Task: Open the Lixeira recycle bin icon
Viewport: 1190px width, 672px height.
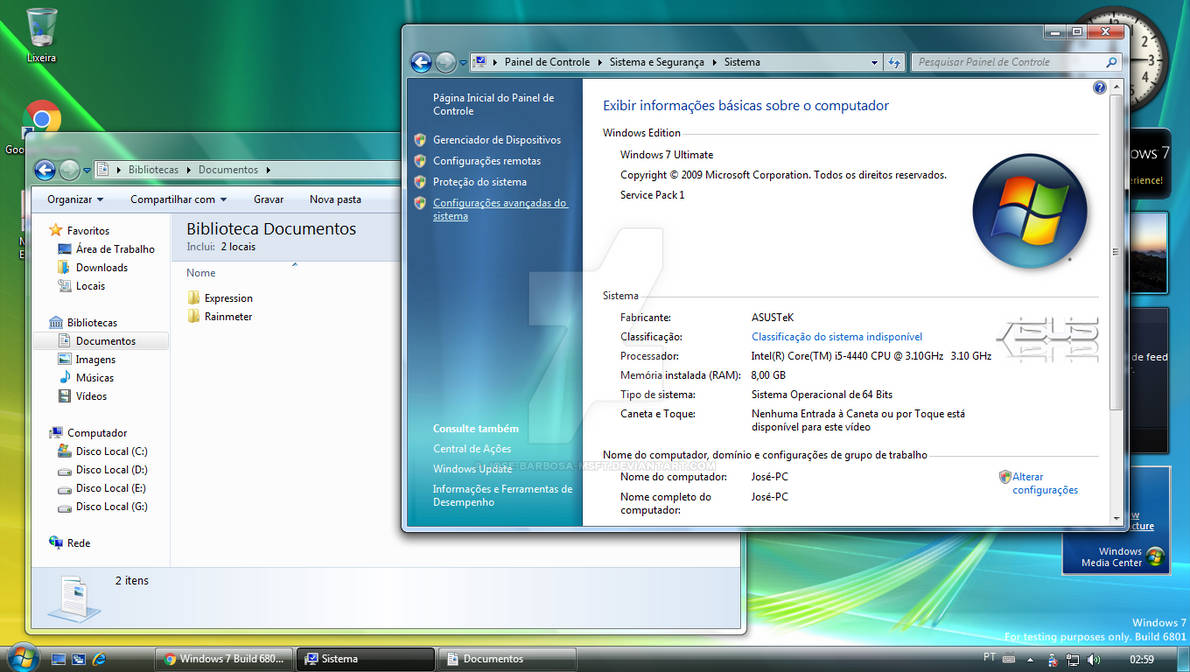Action: pyautogui.click(x=41, y=34)
